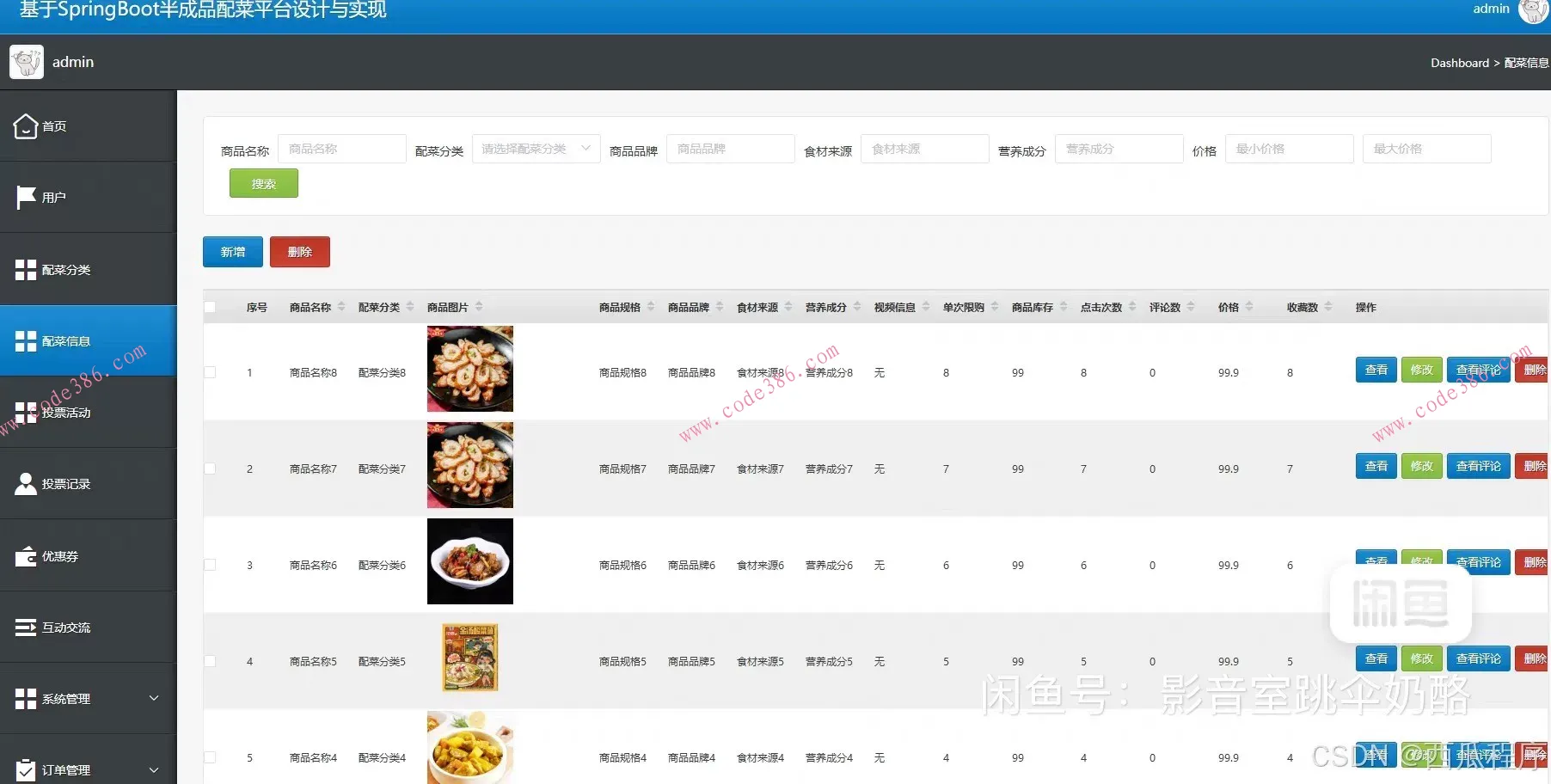Click the flag icon beside 用户
This screenshot has height=784, width=1551.
(x=26, y=198)
